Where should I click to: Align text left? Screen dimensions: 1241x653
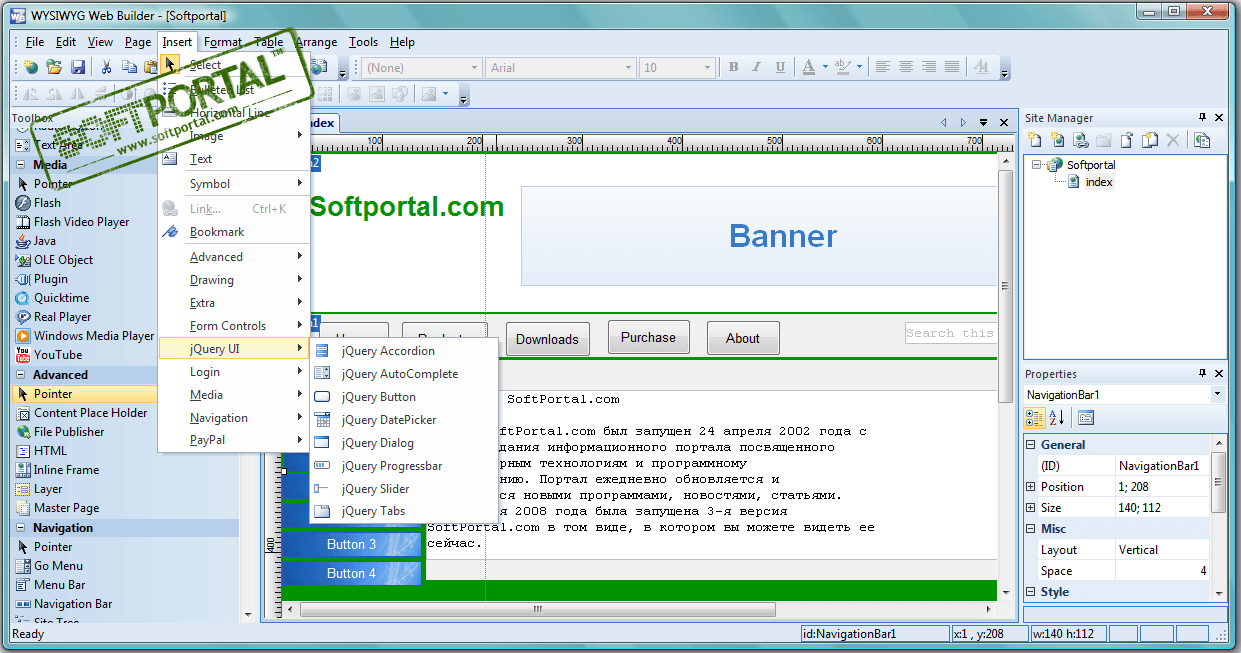(883, 67)
